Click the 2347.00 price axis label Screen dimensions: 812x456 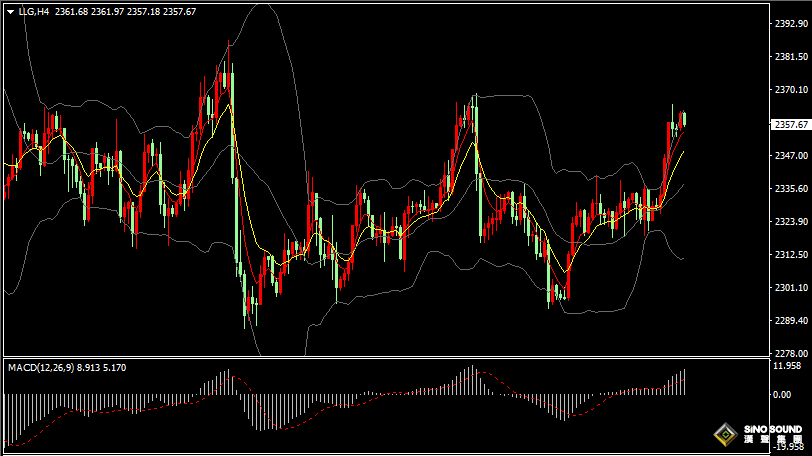click(789, 156)
